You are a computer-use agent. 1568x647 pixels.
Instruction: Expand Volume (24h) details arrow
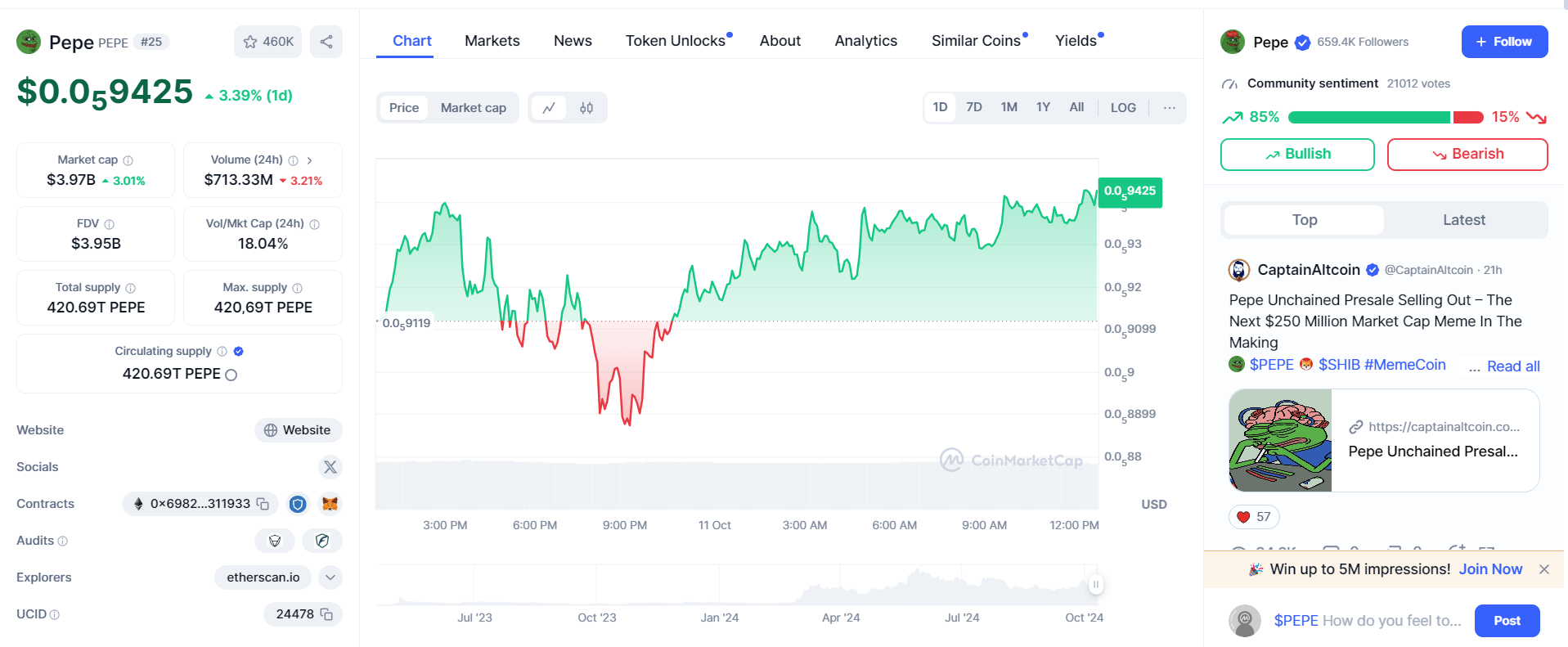point(310,160)
